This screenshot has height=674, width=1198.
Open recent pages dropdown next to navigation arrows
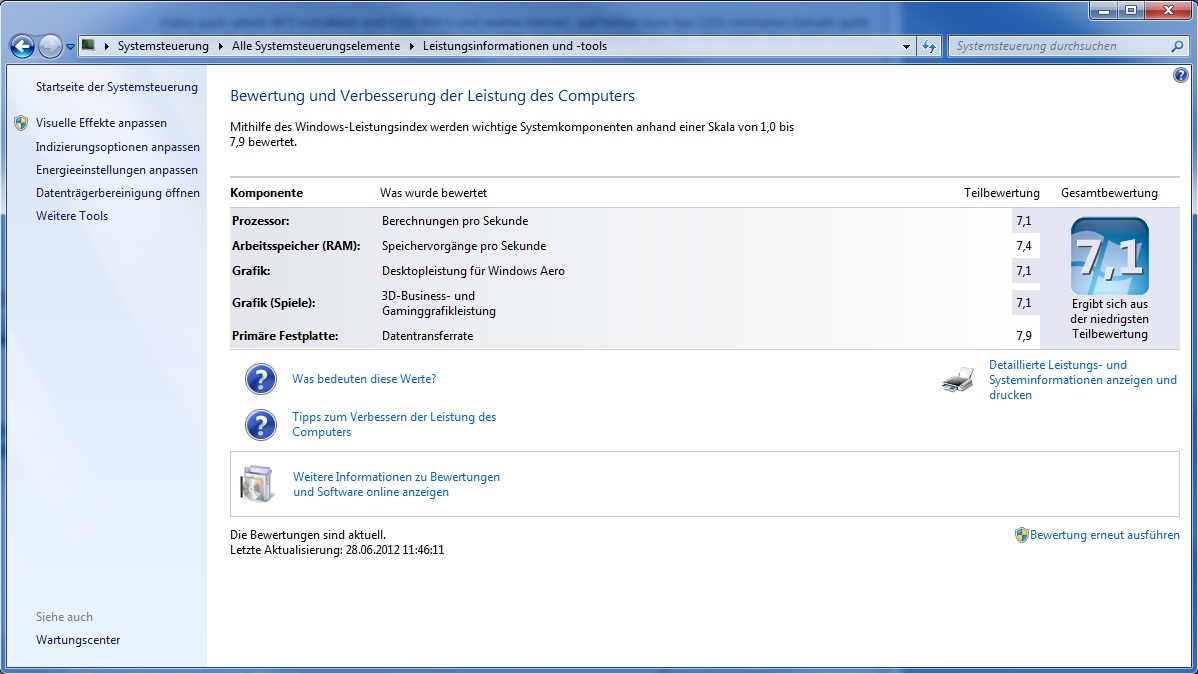click(x=70, y=47)
